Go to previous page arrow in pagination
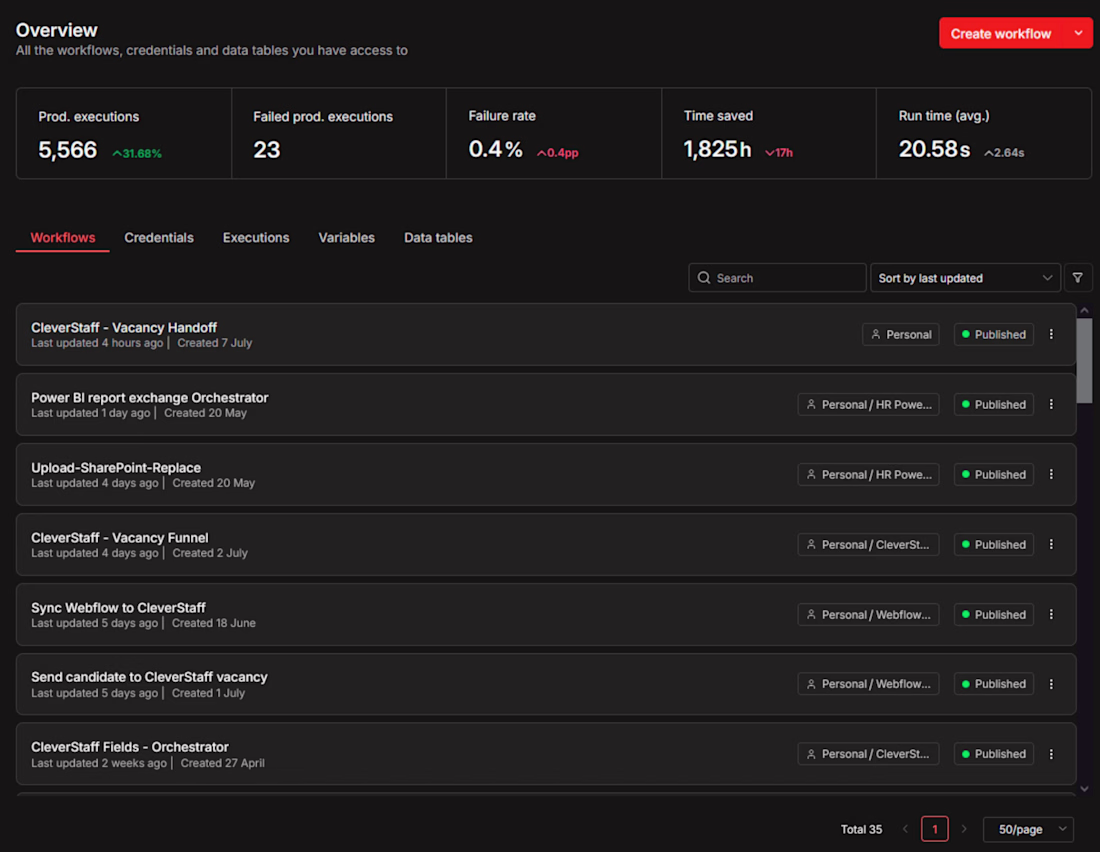Image resolution: width=1100 pixels, height=852 pixels. coord(905,829)
